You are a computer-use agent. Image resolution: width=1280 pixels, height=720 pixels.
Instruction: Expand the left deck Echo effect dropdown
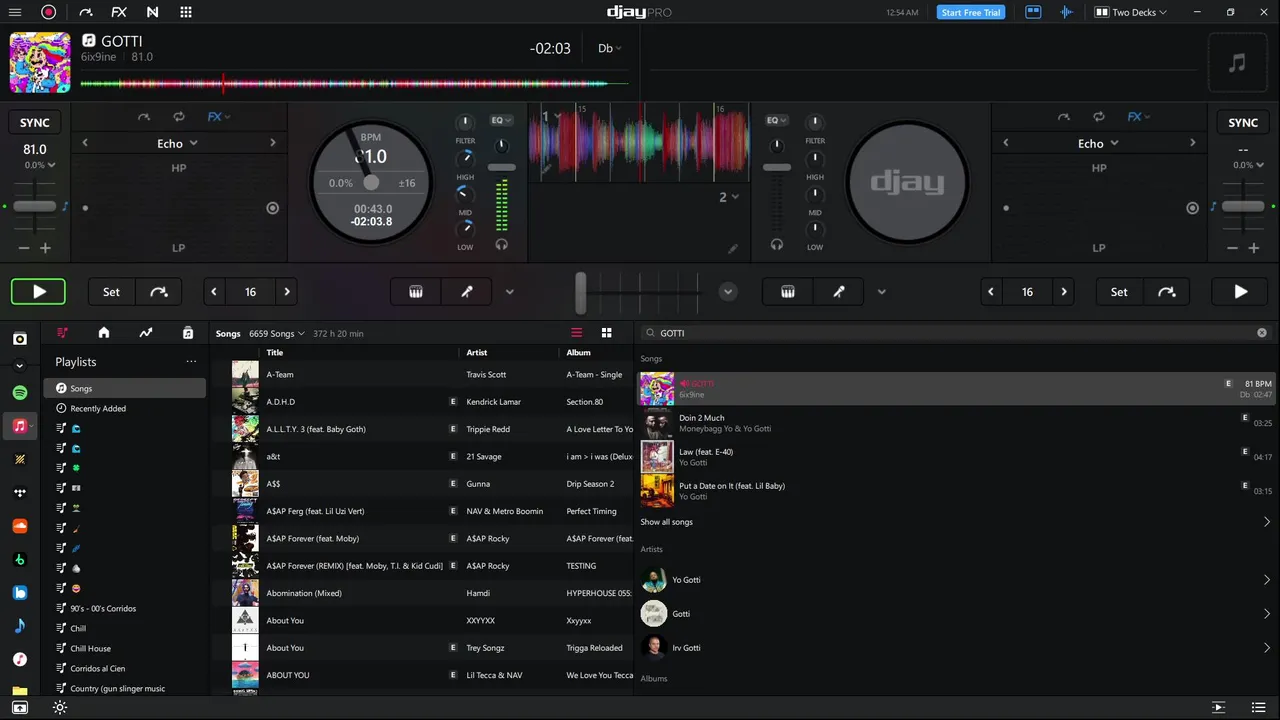tap(178, 143)
